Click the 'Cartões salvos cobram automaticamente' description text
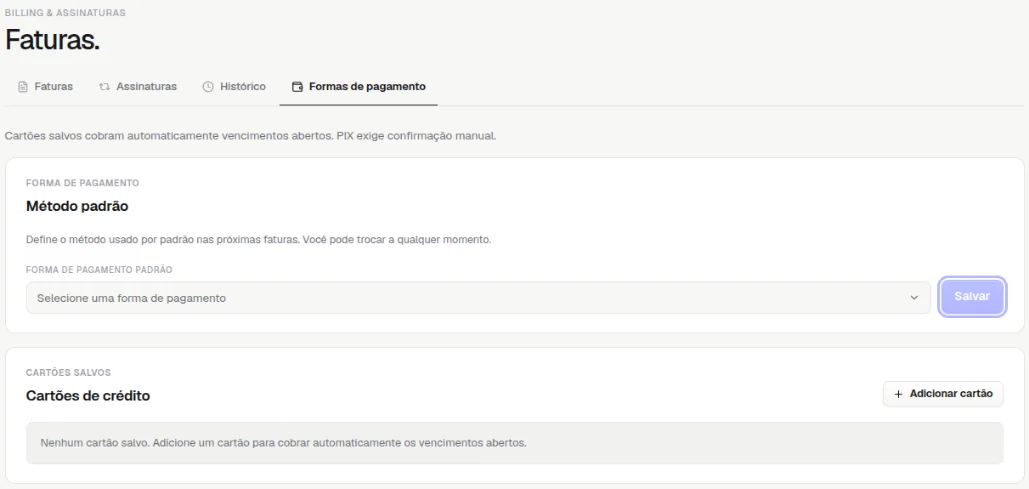Viewport: 1029px width, 489px height. point(250,137)
